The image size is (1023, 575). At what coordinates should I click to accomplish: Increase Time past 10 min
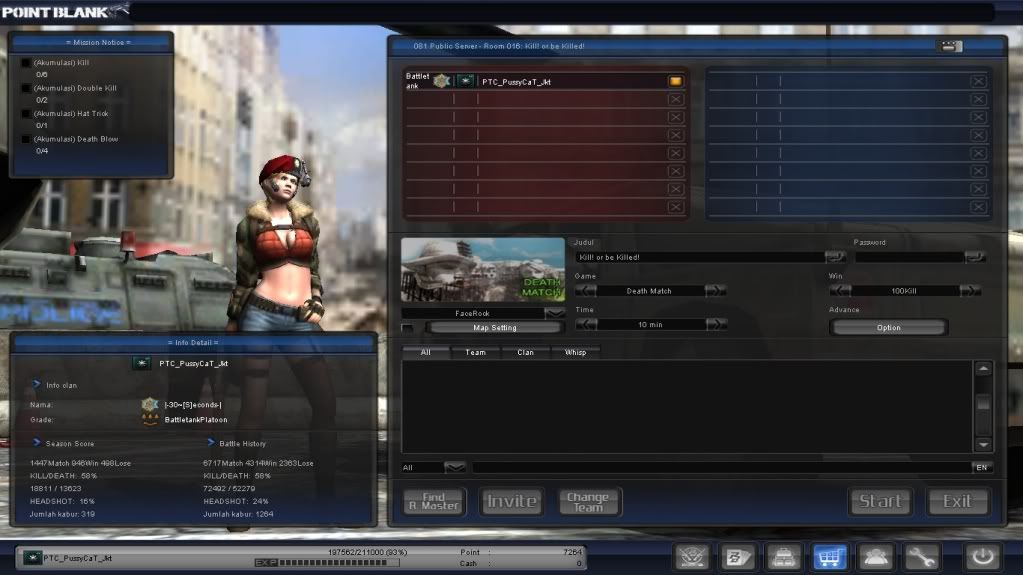[x=716, y=324]
